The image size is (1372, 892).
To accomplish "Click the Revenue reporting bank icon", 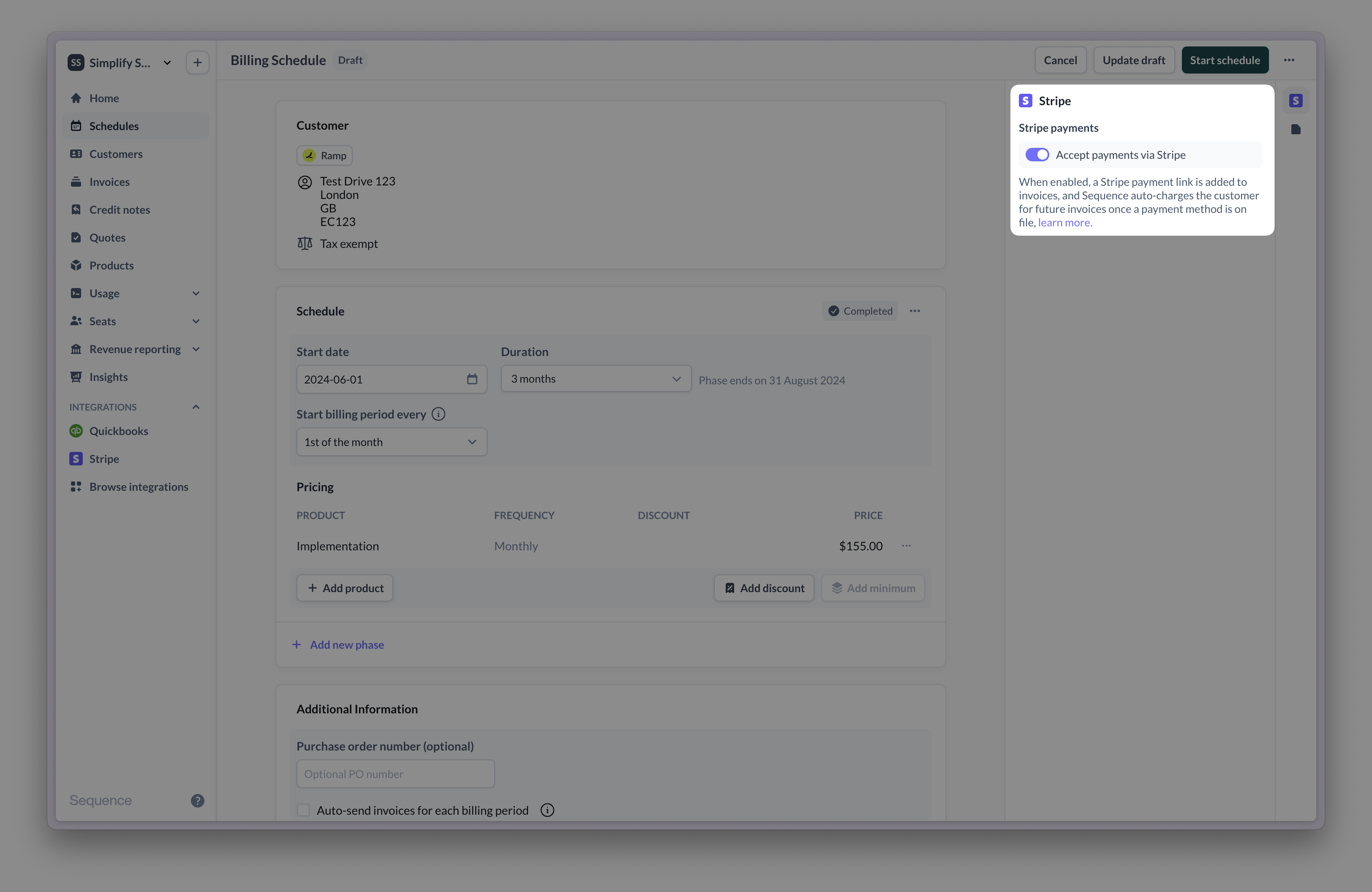I will (76, 349).
